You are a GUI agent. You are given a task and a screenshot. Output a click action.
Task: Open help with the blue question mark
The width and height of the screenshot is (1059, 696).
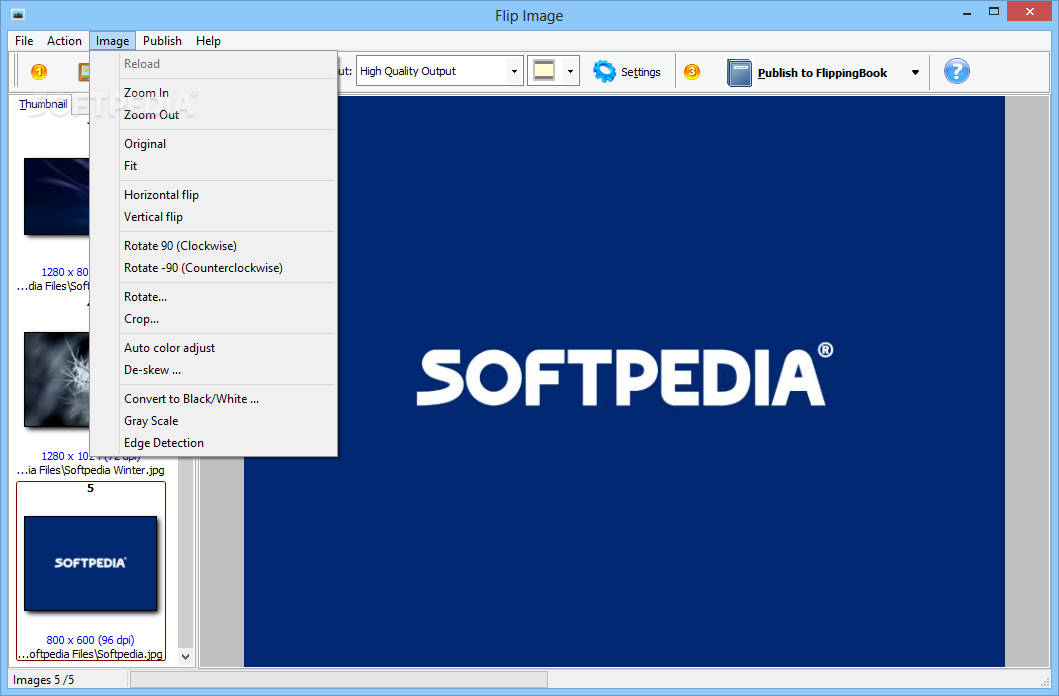956,71
